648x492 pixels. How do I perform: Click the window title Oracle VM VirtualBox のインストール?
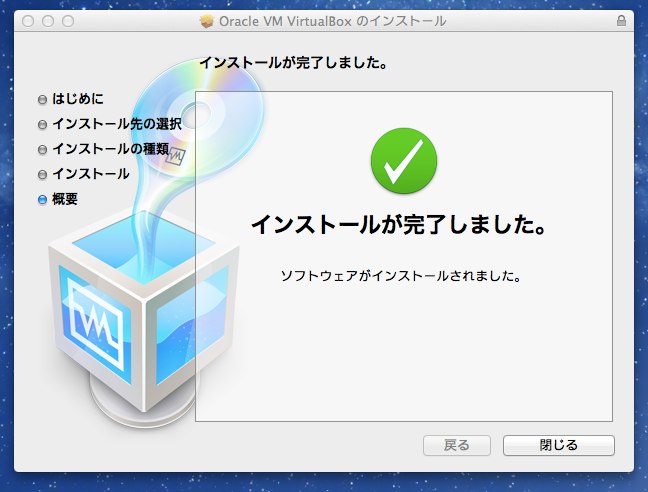click(333, 21)
